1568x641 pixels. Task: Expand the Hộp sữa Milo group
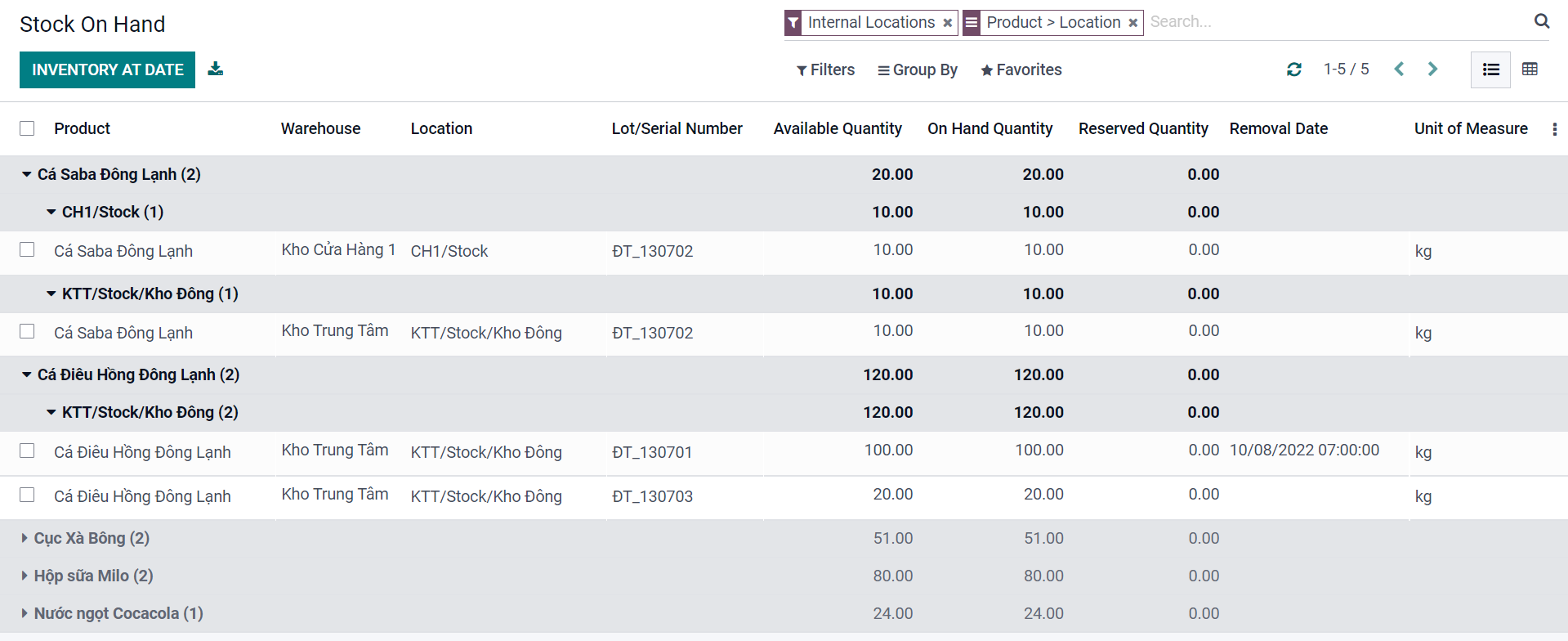[87, 576]
